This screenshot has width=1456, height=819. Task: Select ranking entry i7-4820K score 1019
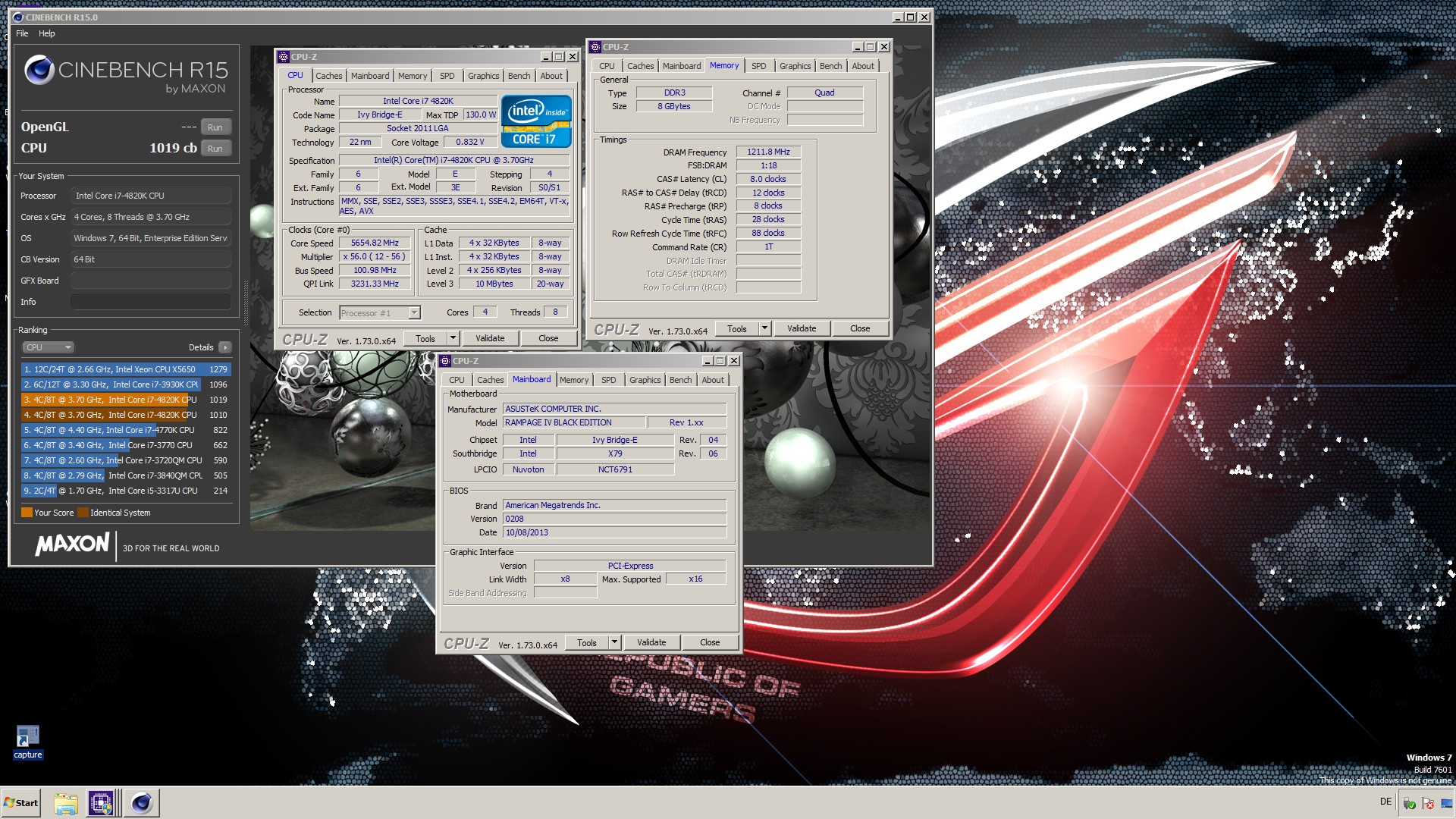(126, 400)
